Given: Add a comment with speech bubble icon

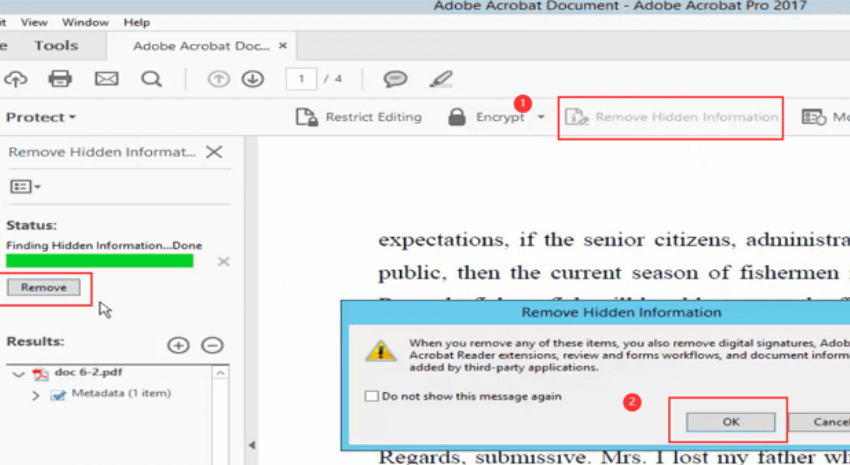Looking at the screenshot, I should click(x=395, y=79).
